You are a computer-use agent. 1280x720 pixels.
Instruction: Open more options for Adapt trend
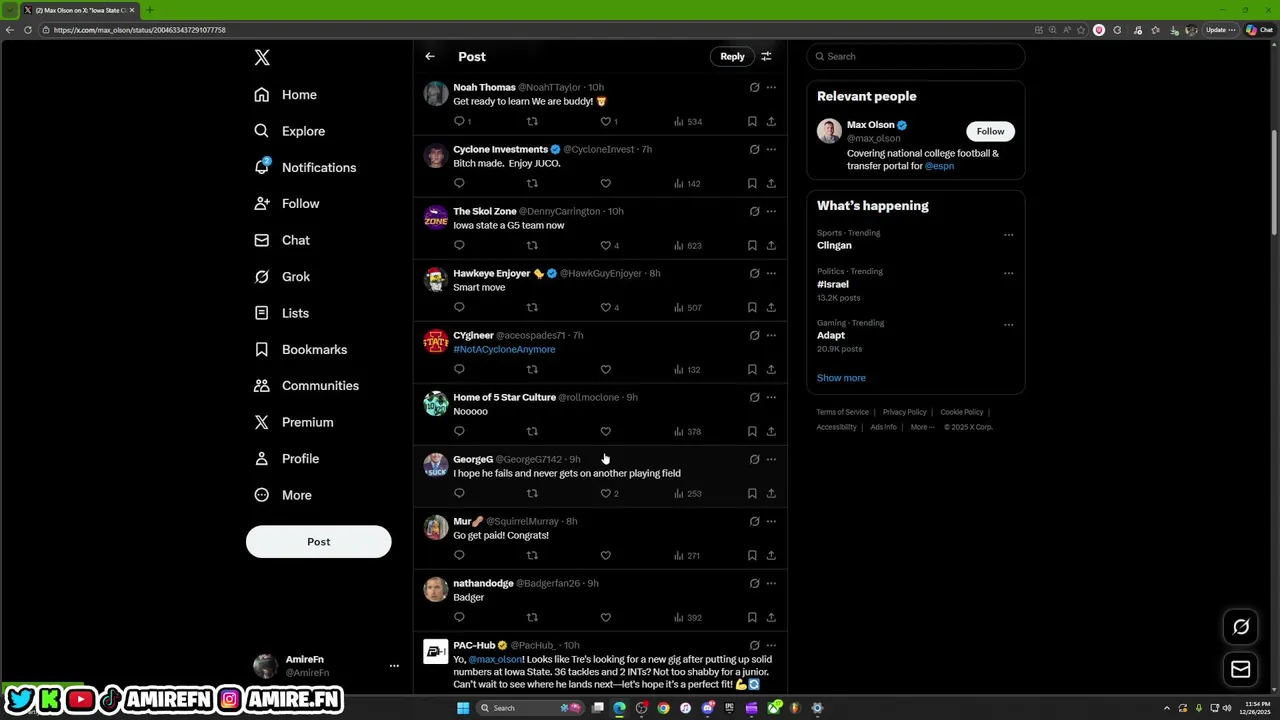(x=1008, y=325)
